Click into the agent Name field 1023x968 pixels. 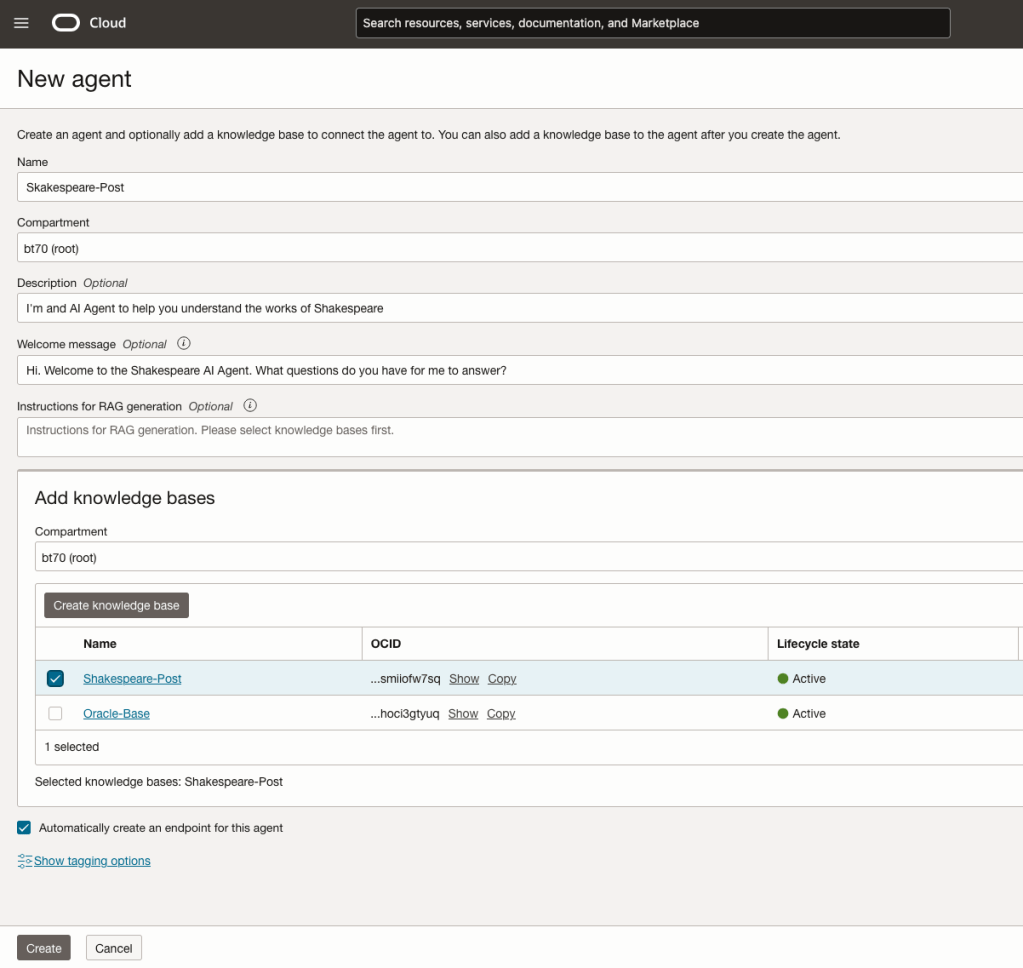pos(518,187)
